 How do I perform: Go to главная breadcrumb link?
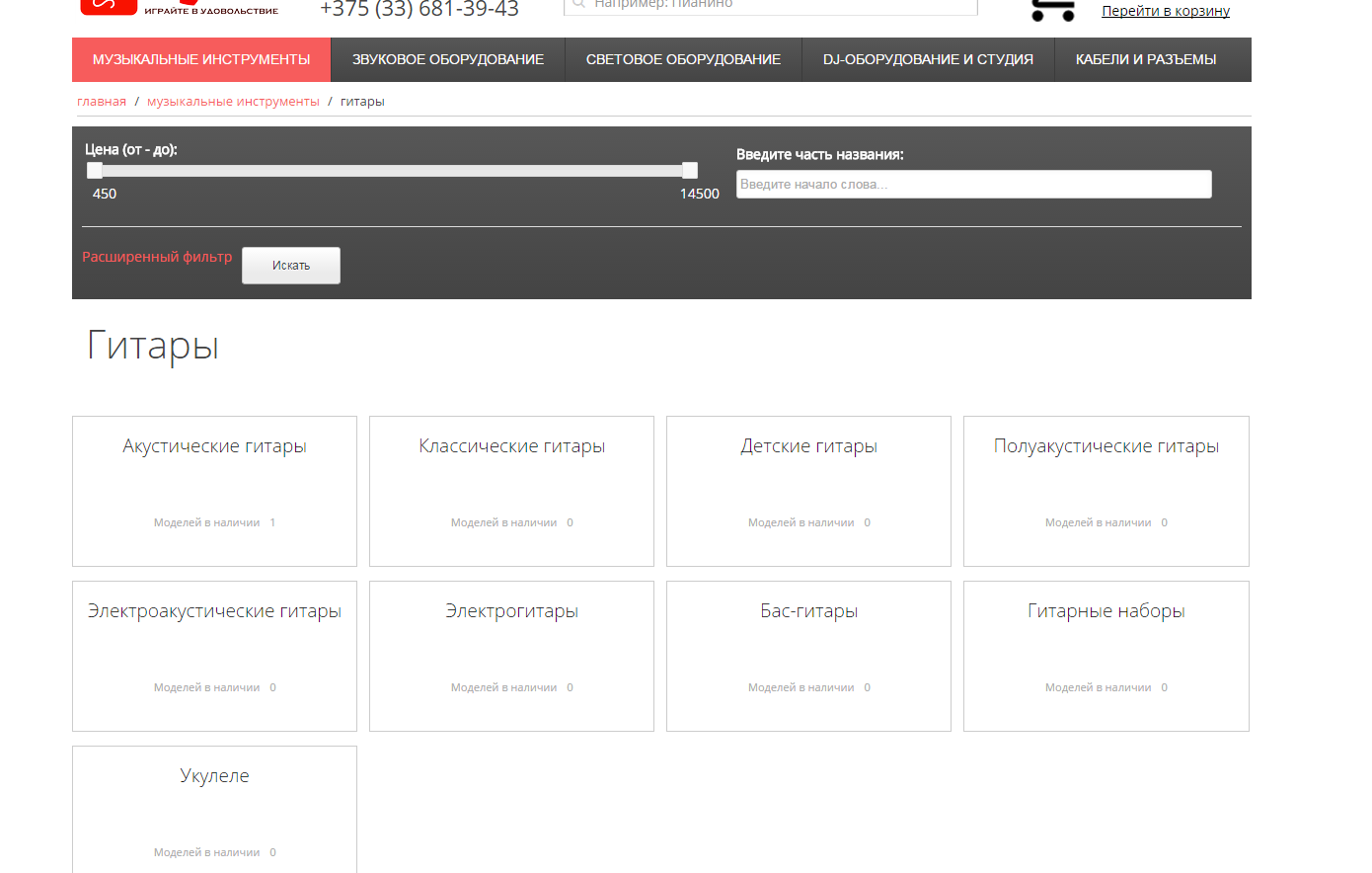tap(102, 102)
